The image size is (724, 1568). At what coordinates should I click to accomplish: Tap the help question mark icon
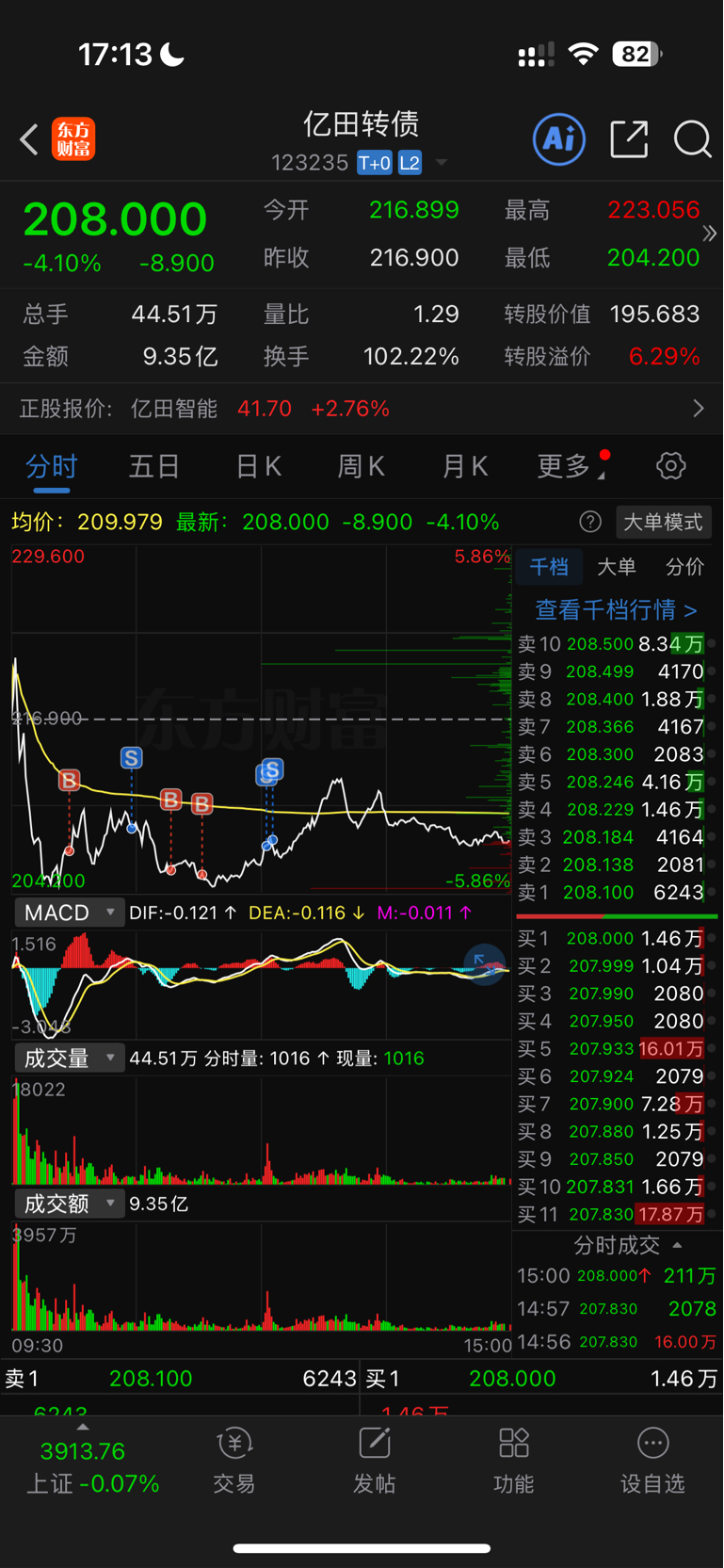click(x=590, y=522)
